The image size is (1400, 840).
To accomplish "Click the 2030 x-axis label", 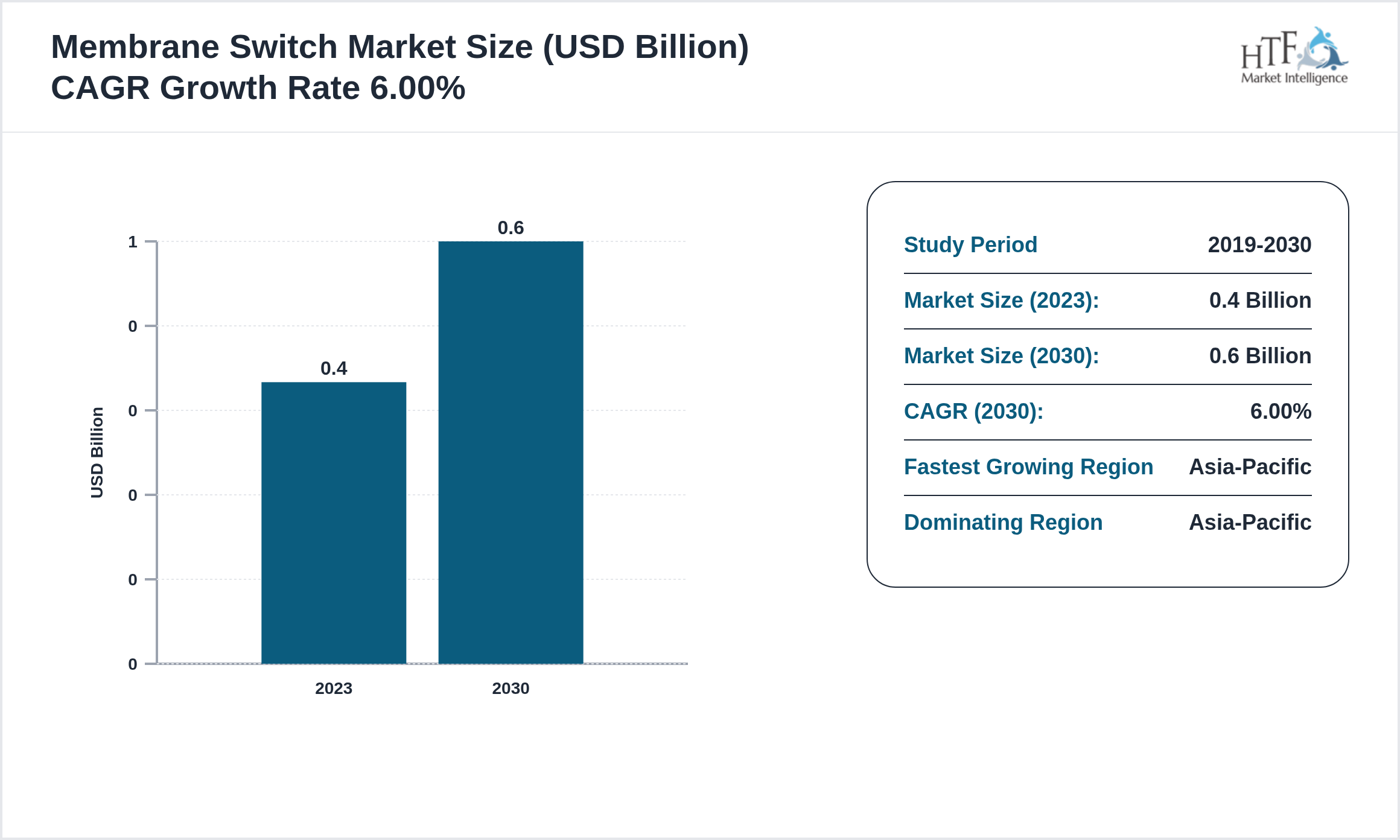I will (511, 689).
